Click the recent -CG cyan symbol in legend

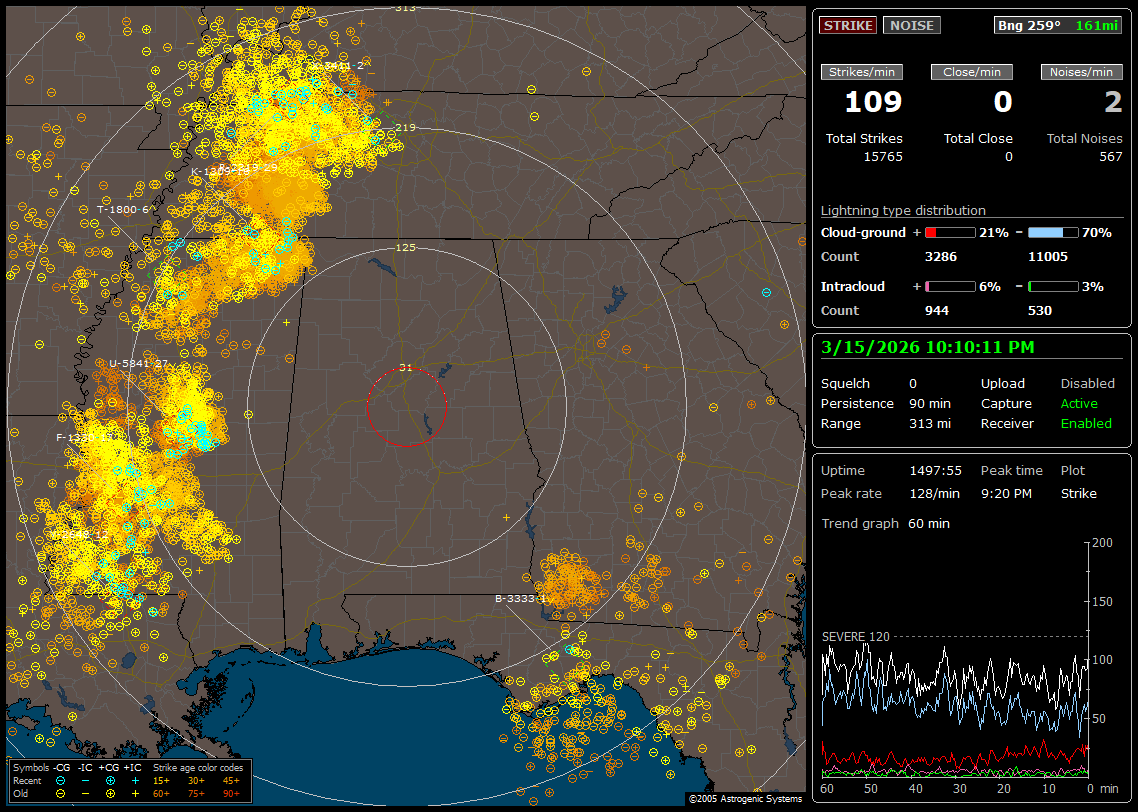coord(61,780)
